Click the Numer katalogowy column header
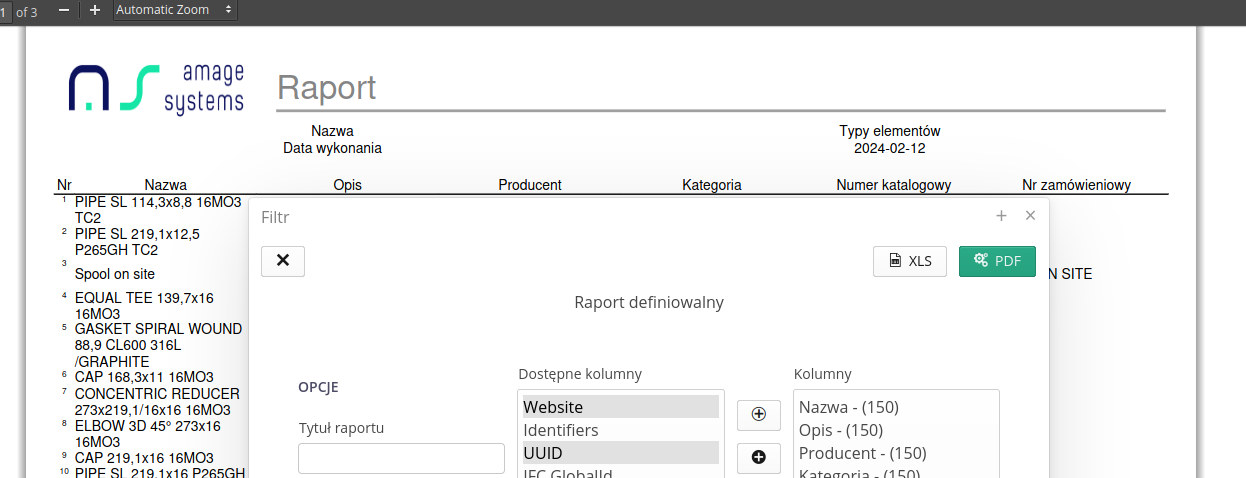Viewport: 1246px width, 478px height. click(x=893, y=185)
